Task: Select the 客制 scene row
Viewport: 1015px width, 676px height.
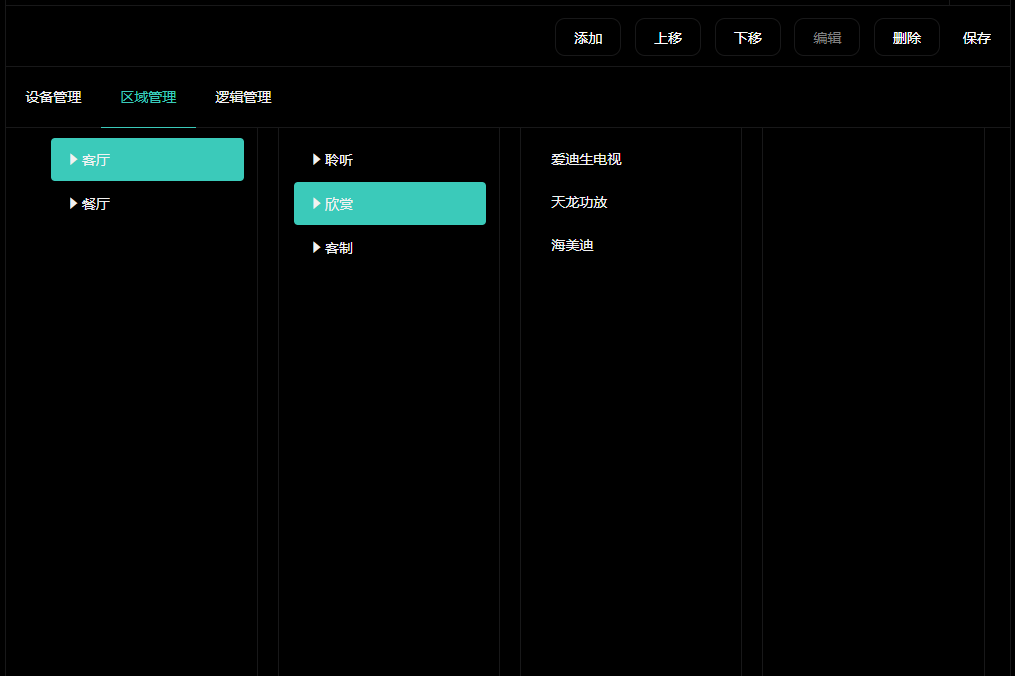Action: click(390, 248)
